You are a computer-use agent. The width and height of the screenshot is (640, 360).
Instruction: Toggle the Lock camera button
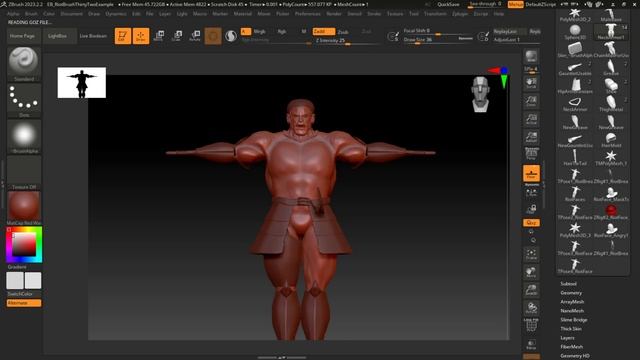[531, 210]
